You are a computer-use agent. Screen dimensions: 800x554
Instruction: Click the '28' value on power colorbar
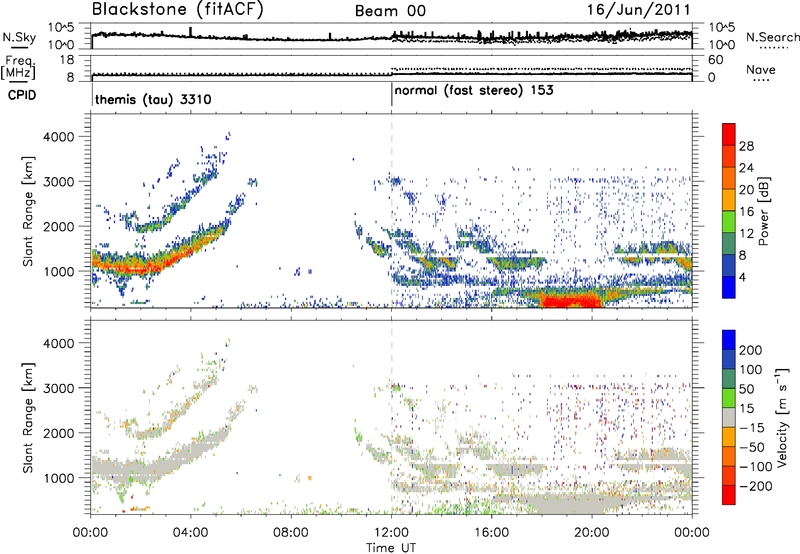(x=746, y=146)
